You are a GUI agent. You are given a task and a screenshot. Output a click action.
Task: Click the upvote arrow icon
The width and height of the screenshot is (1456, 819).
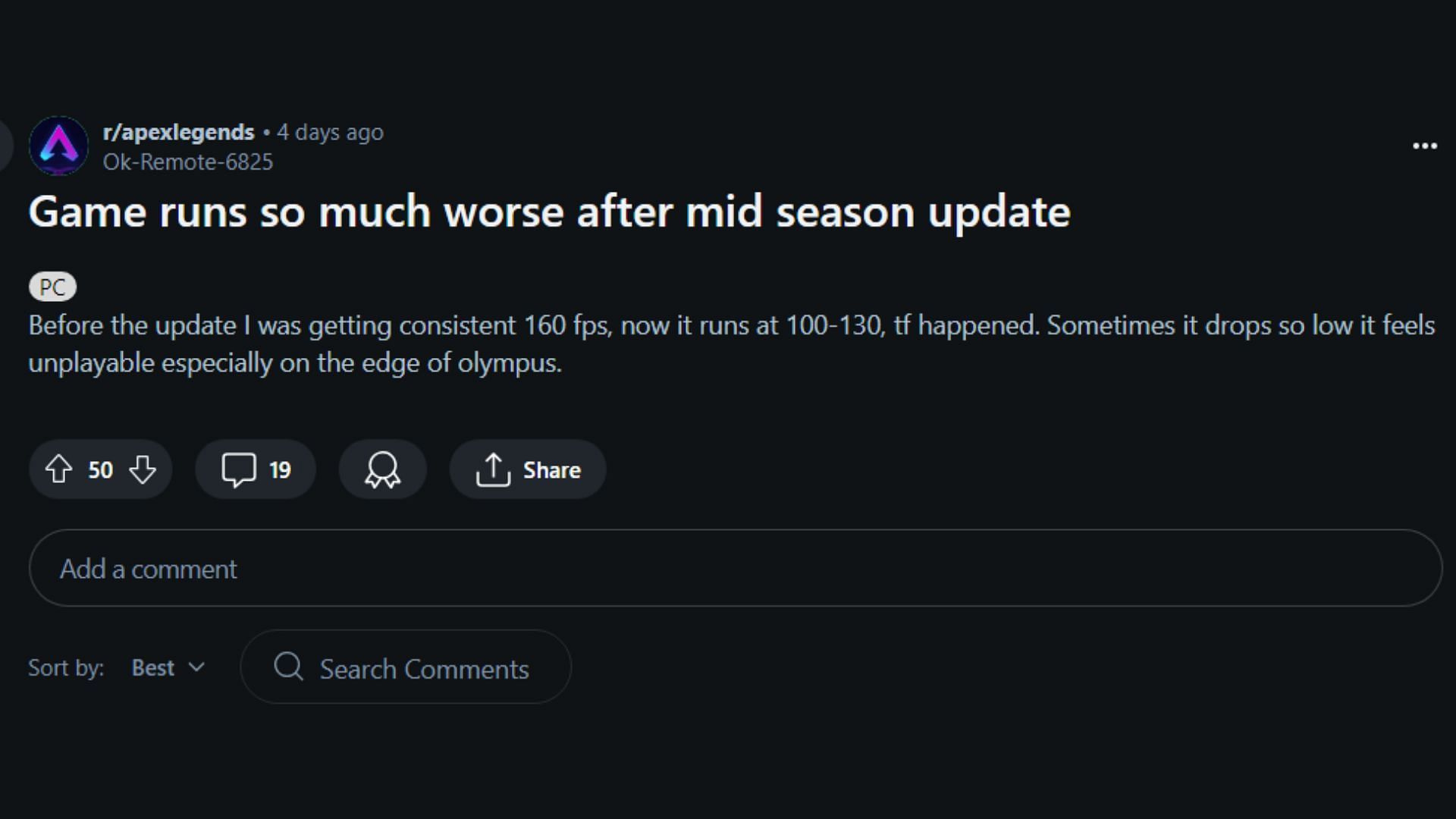tap(60, 469)
